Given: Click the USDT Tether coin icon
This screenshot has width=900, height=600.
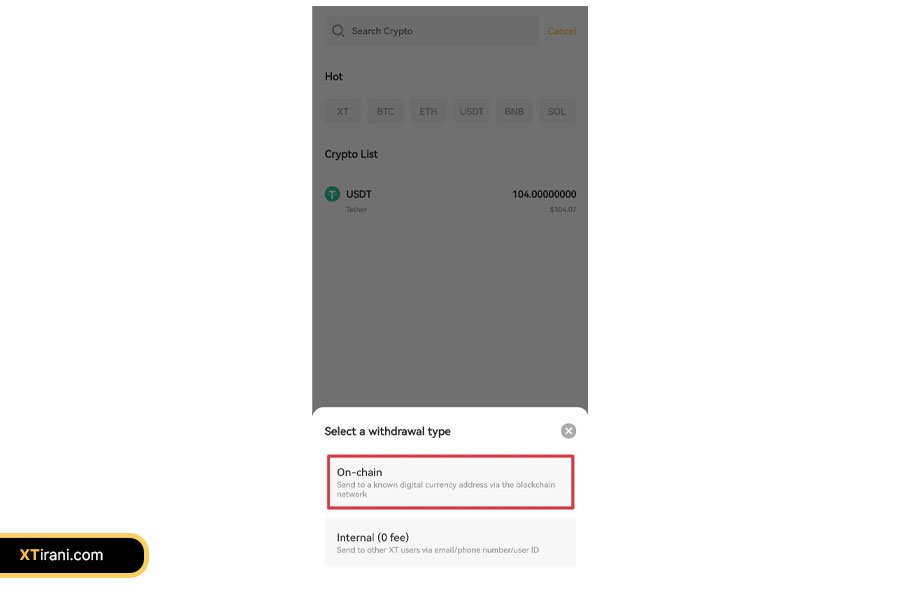Looking at the screenshot, I should point(332,194).
